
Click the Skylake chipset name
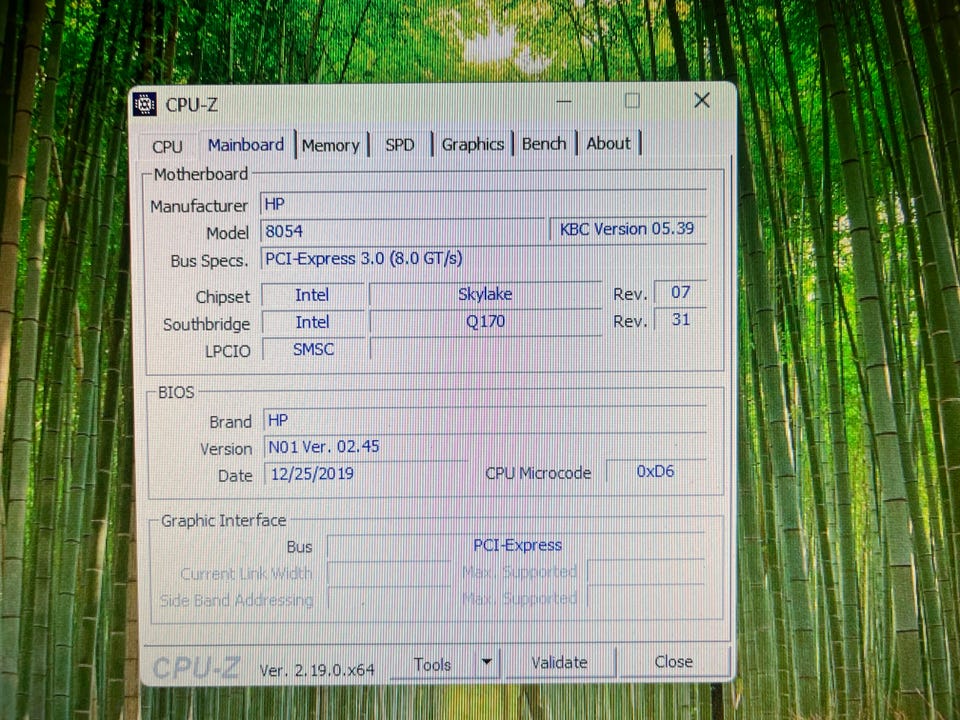(486, 294)
